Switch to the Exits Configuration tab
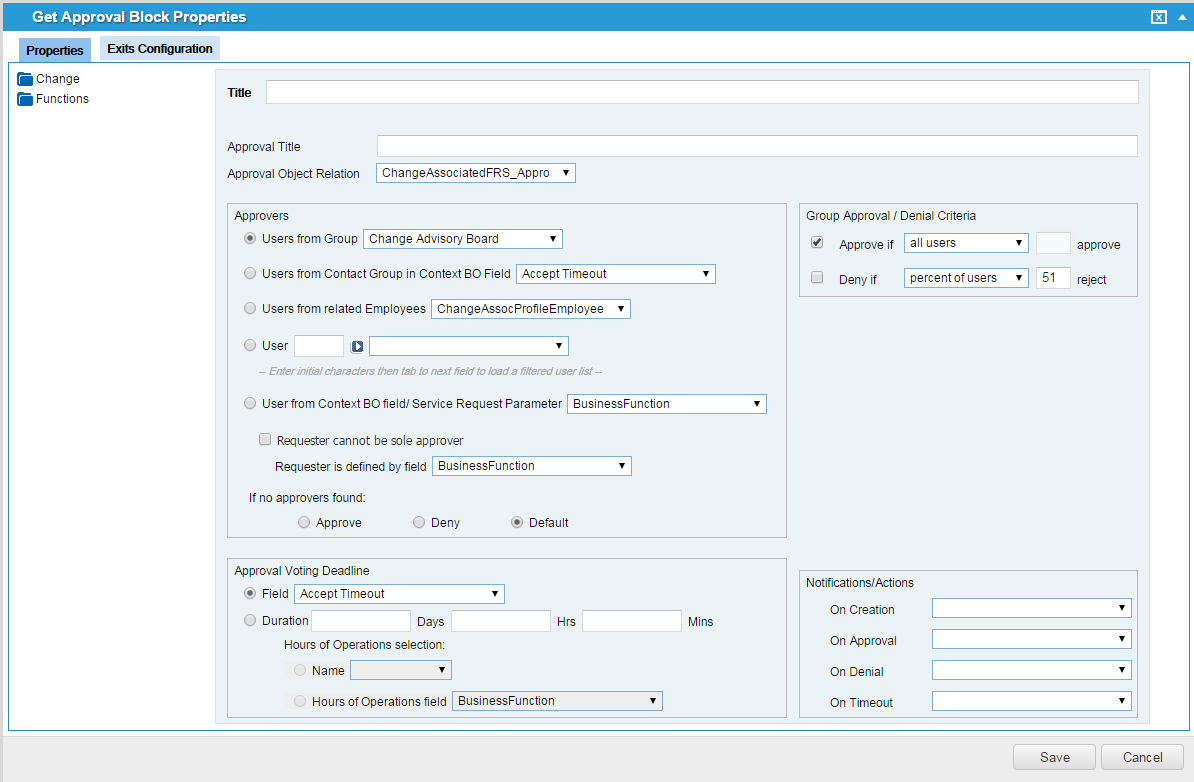 tap(159, 48)
